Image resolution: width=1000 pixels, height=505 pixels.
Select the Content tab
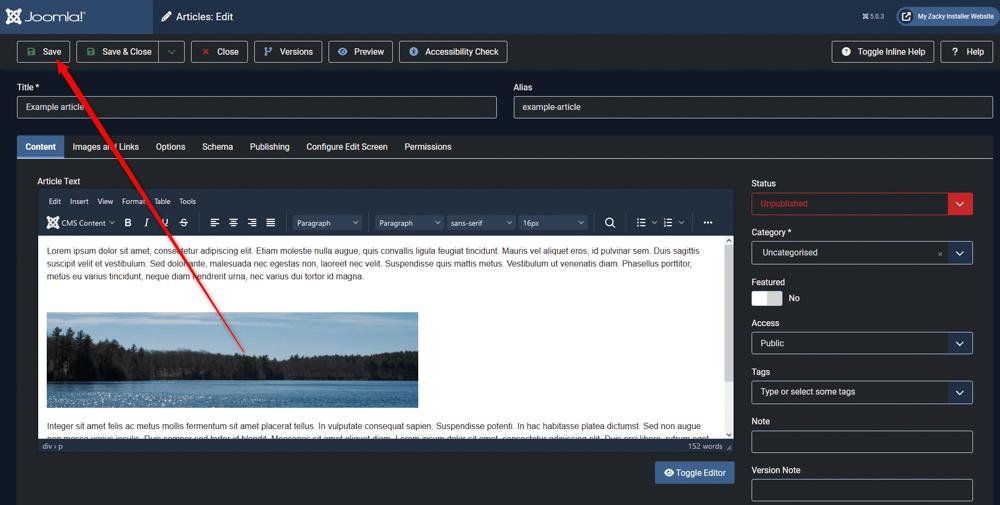point(40,147)
